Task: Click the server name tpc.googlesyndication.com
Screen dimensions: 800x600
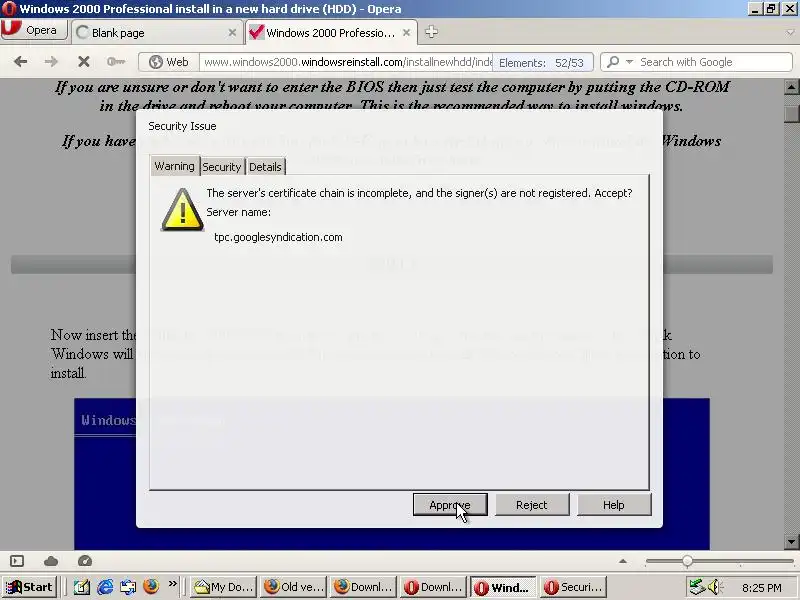Action: [278, 237]
